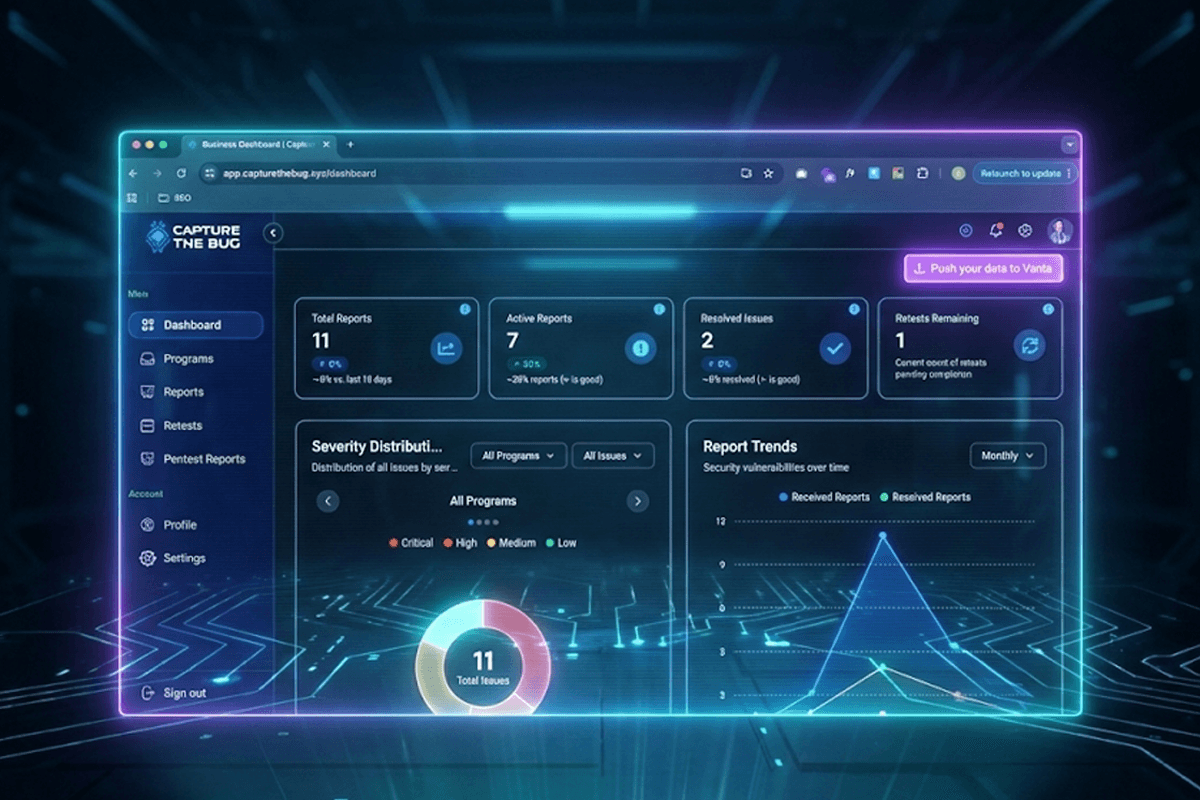1200x800 pixels.
Task: Toggle the Received Reports legend series
Action: (x=824, y=497)
